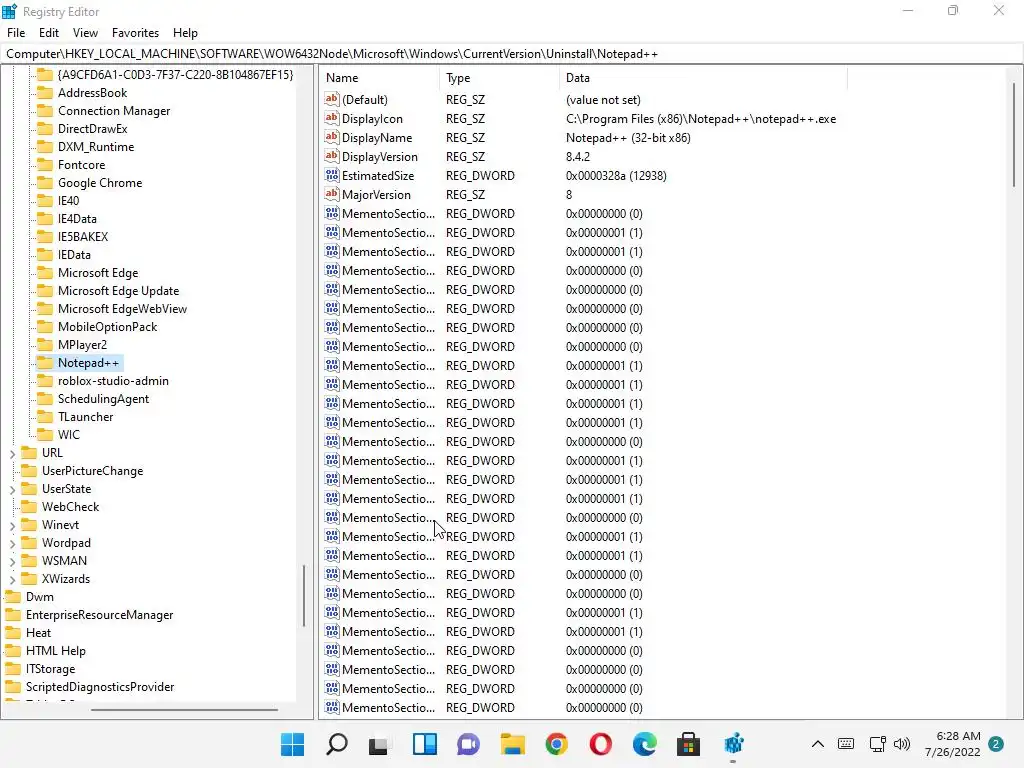Launch Google Chrome from taskbar
This screenshot has height=768, width=1024.
(x=556, y=744)
